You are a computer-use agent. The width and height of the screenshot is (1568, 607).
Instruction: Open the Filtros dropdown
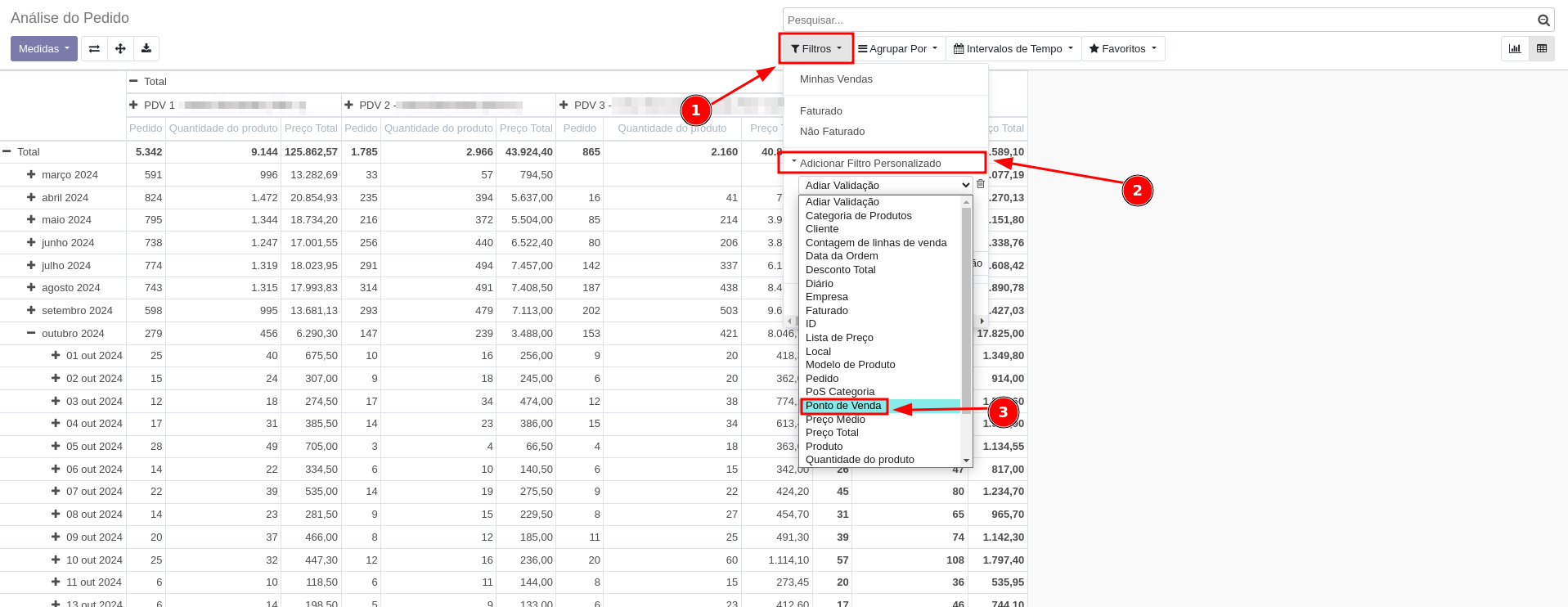tap(816, 49)
